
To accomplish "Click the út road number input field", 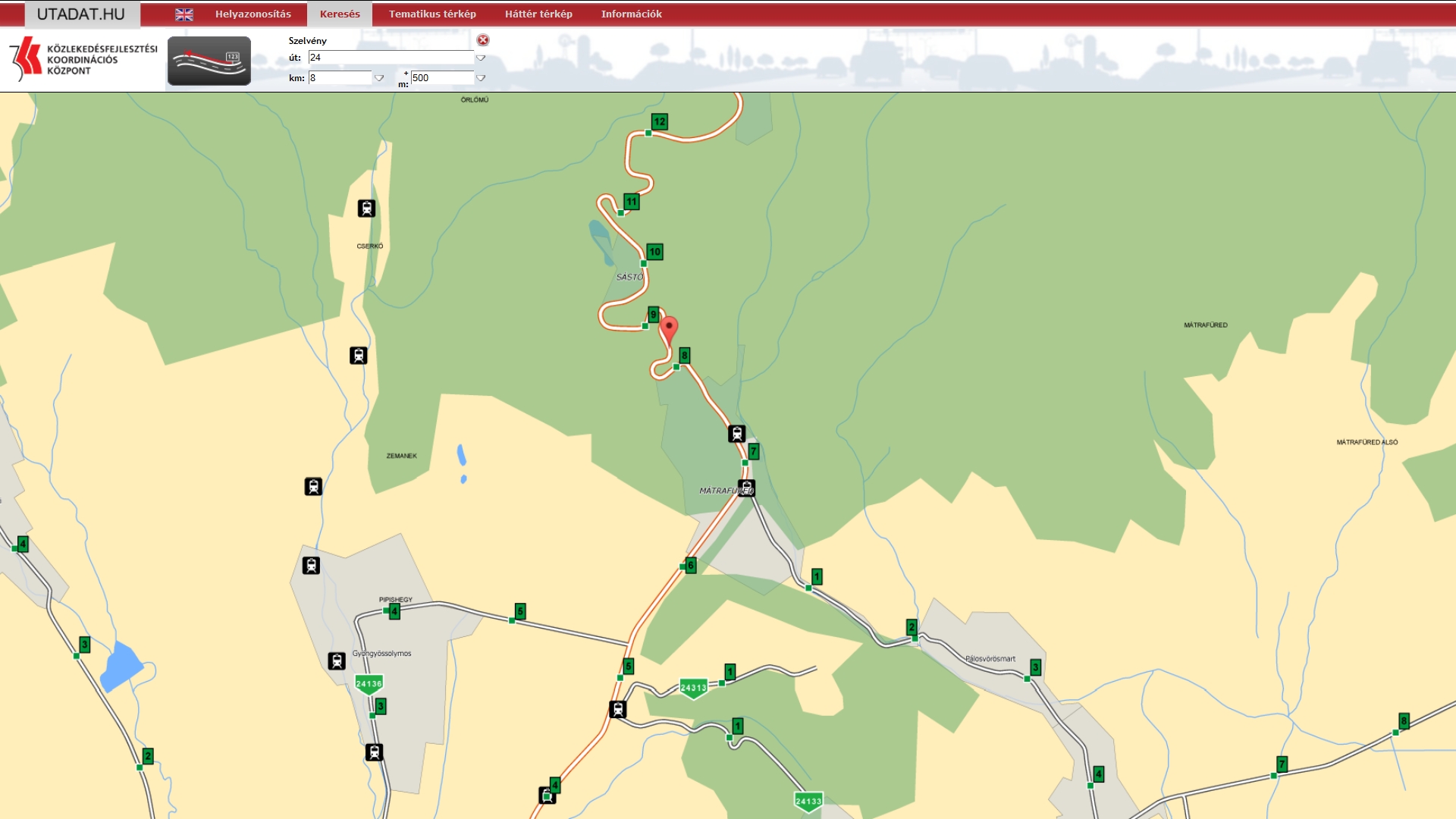I will [x=391, y=58].
